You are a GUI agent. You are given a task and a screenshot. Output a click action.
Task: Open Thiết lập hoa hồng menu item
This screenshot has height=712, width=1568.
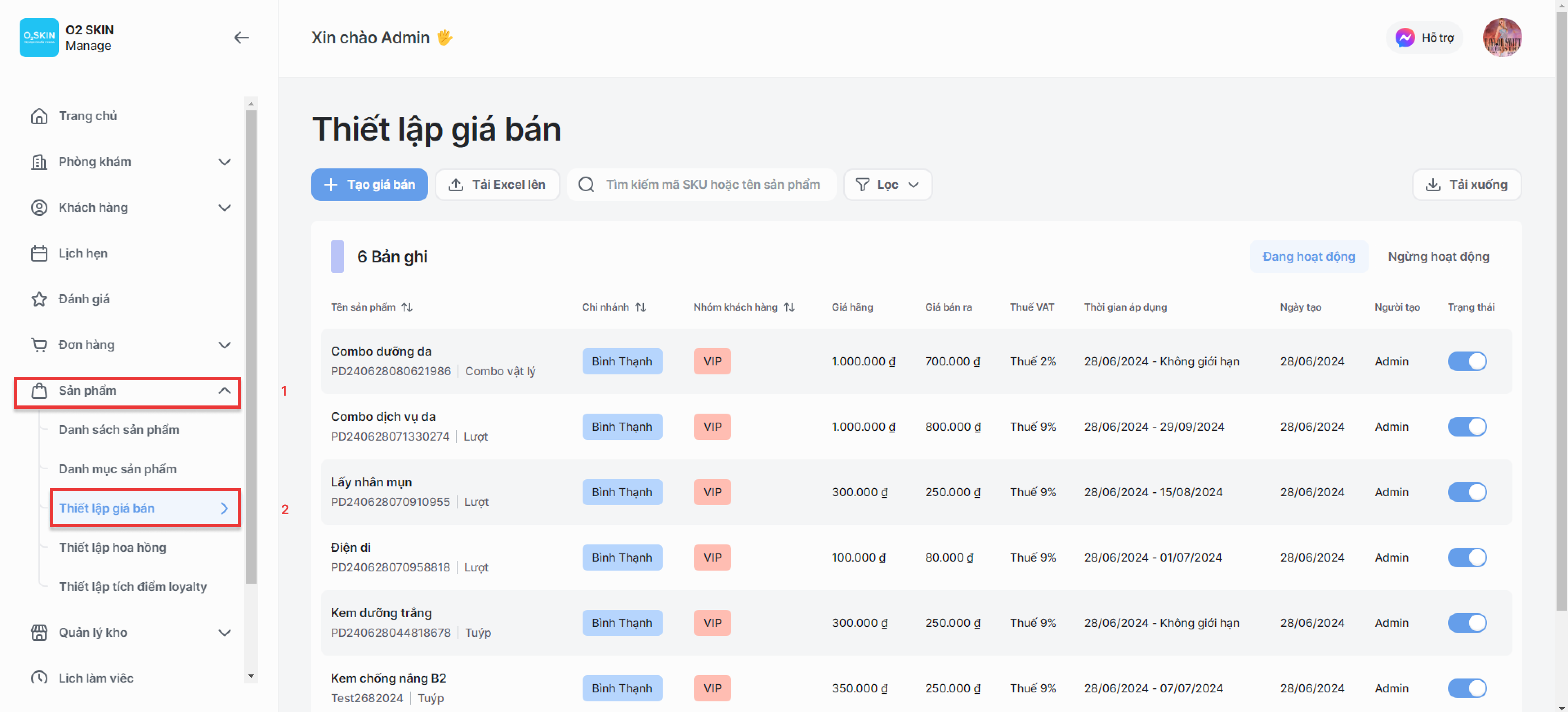[x=113, y=548]
